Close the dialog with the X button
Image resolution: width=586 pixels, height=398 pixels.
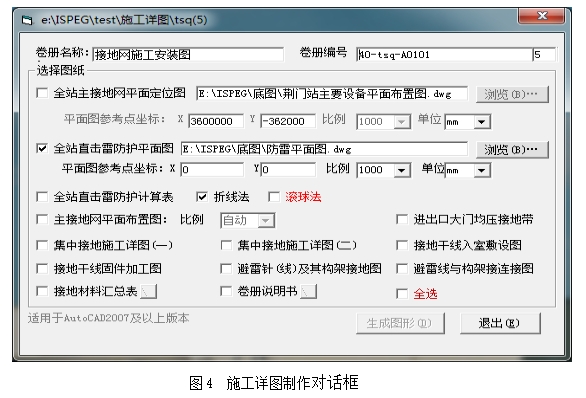pyautogui.click(x=542, y=15)
